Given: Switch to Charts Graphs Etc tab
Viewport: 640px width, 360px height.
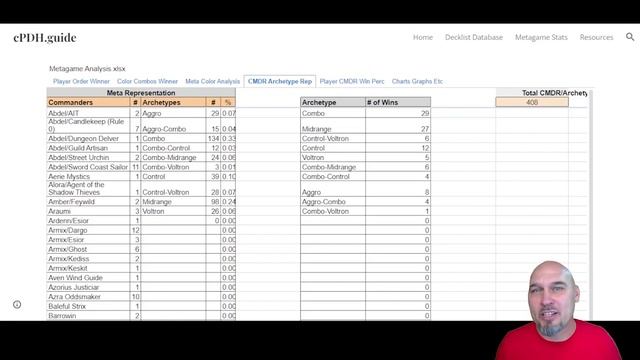Looking at the screenshot, I should click(x=417, y=81).
